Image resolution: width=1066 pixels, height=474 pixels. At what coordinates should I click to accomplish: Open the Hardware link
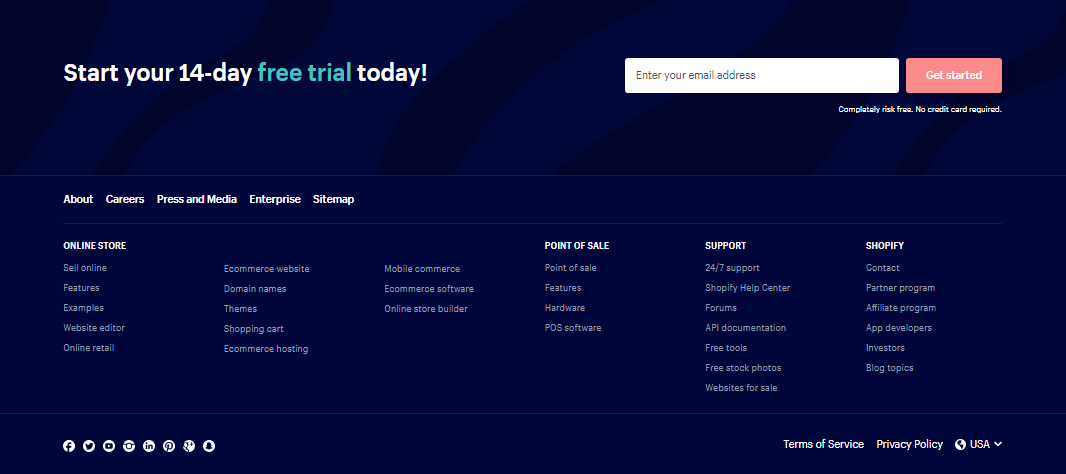tap(565, 308)
